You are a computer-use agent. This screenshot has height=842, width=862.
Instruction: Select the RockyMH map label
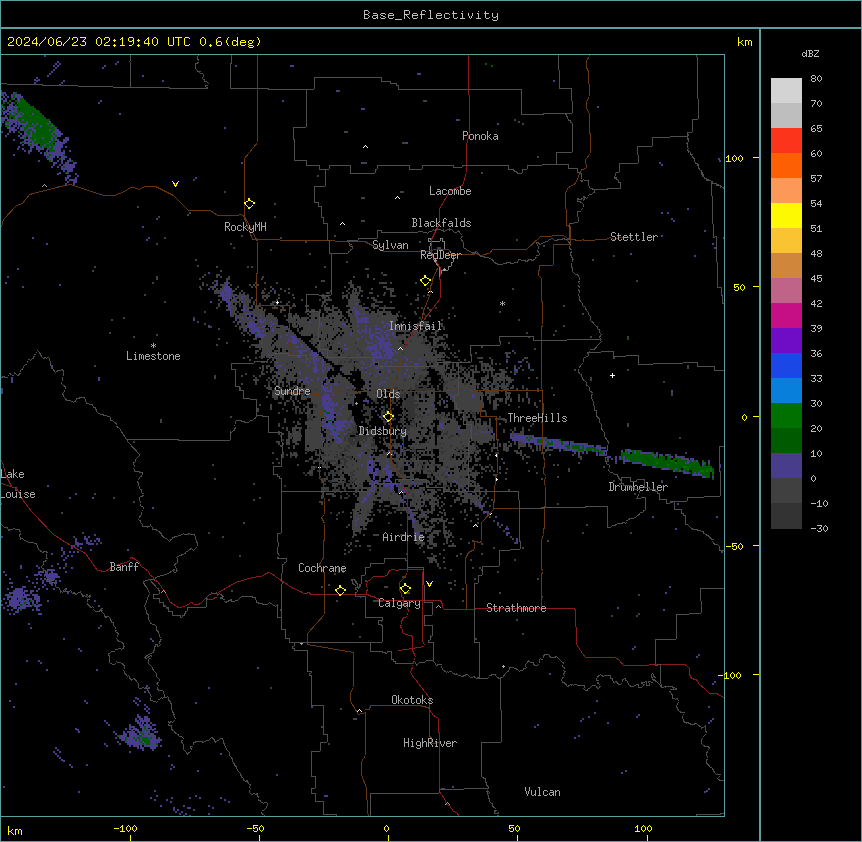point(245,227)
